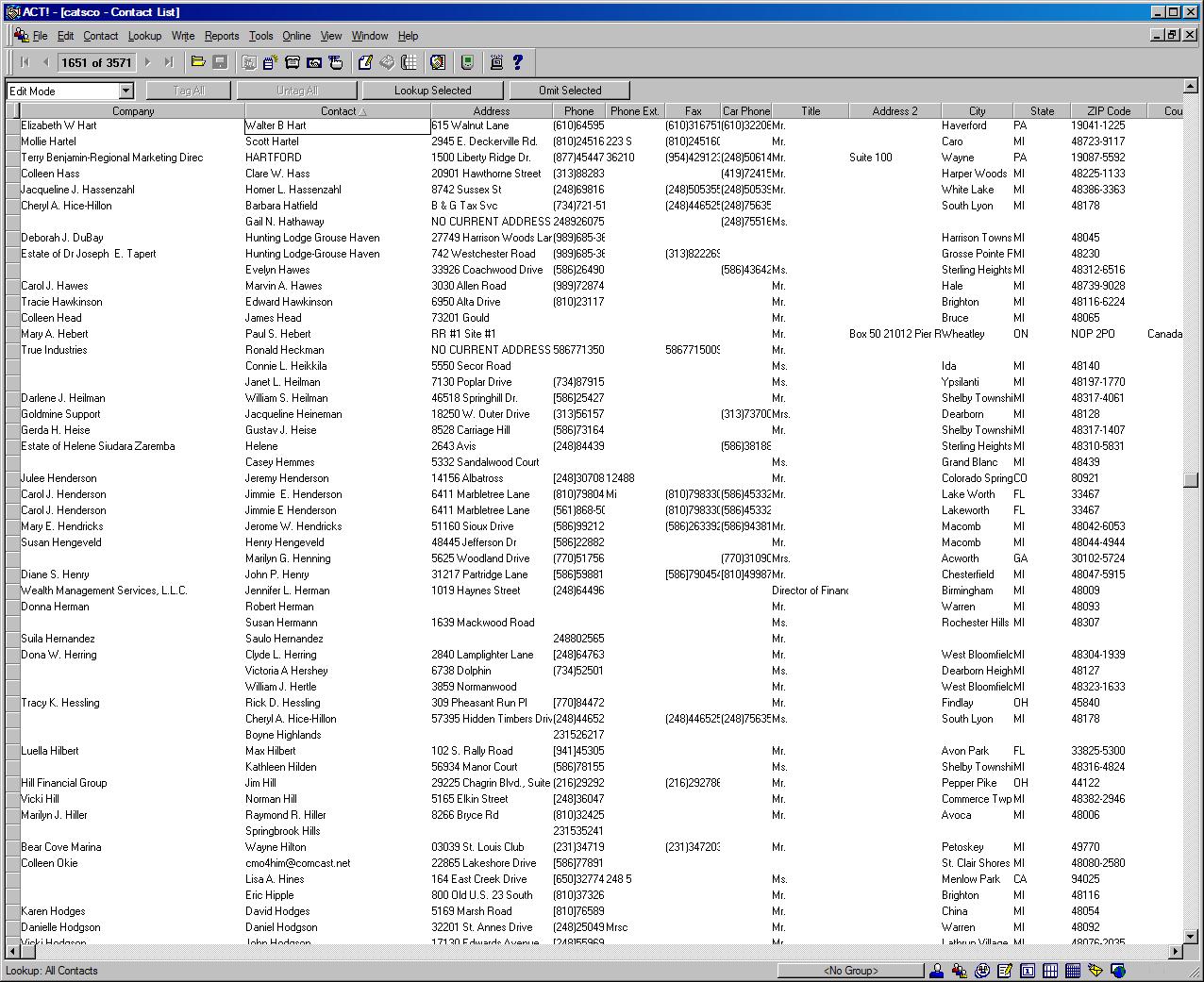Go to next record arrow
Image resolution: width=1204 pixels, height=982 pixels.
click(148, 62)
